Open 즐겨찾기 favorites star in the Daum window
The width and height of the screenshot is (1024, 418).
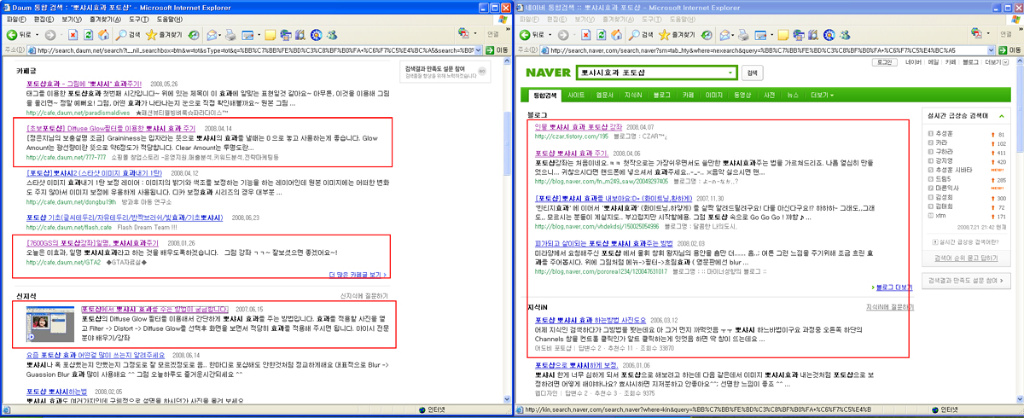(163, 35)
